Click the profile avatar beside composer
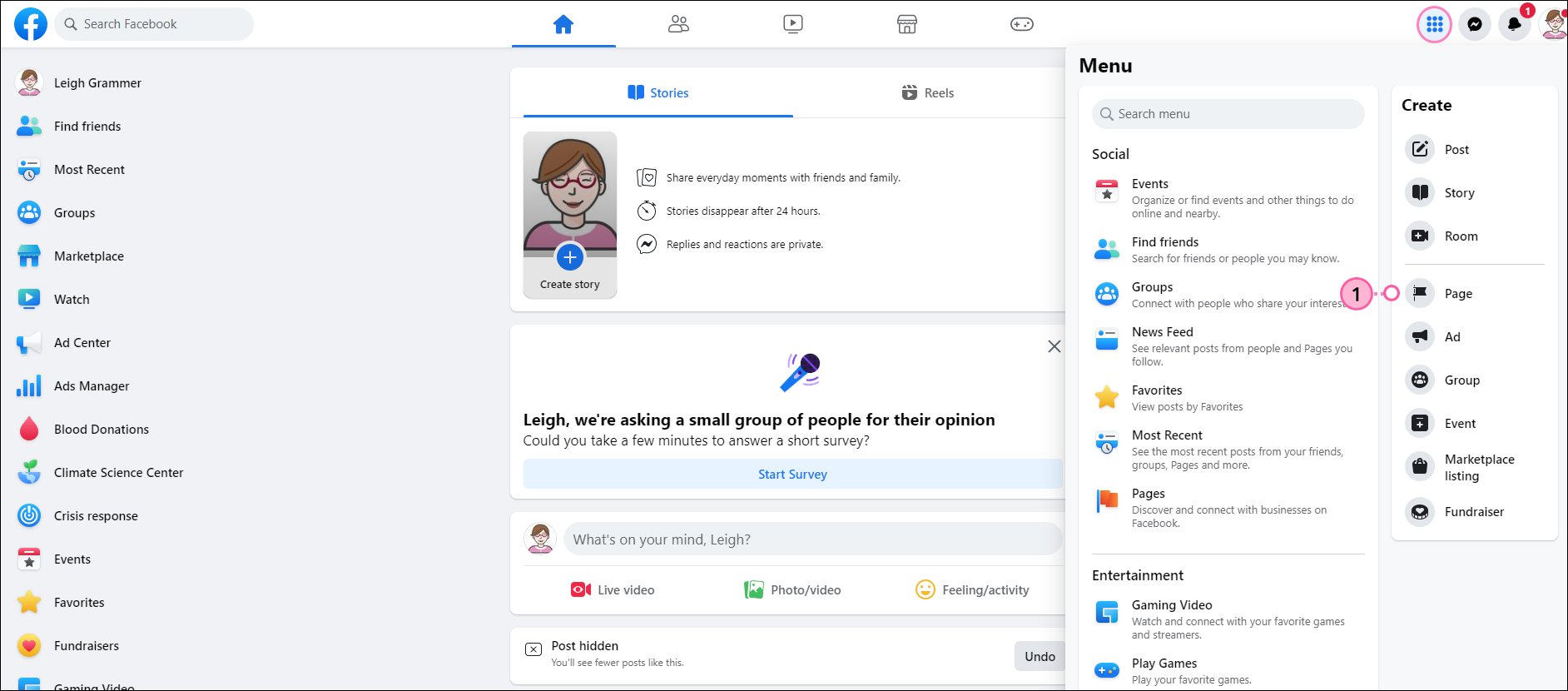This screenshot has height=691, width=1568. 541,539
